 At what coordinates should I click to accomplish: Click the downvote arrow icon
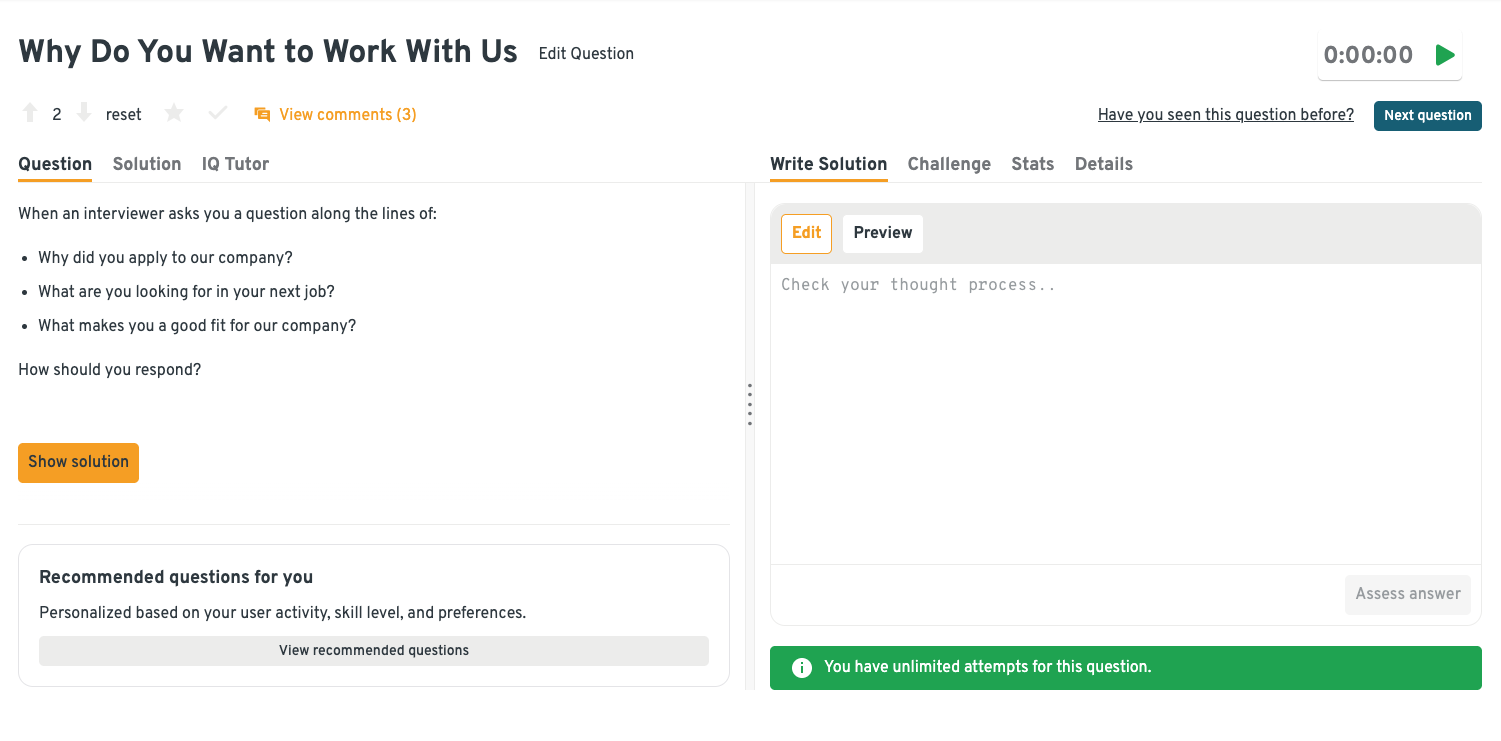click(x=84, y=114)
